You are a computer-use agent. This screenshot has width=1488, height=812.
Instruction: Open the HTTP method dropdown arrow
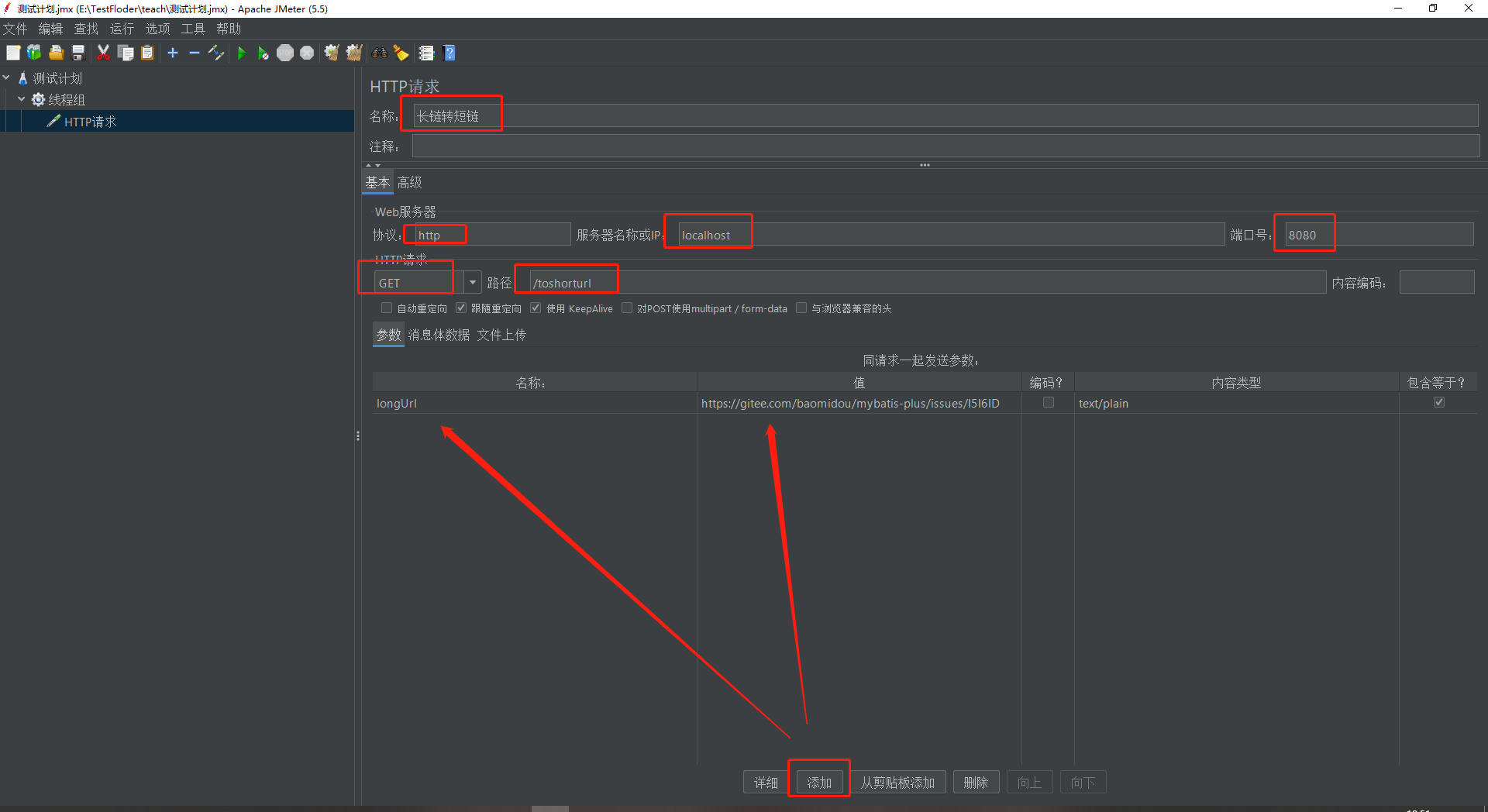coord(472,283)
